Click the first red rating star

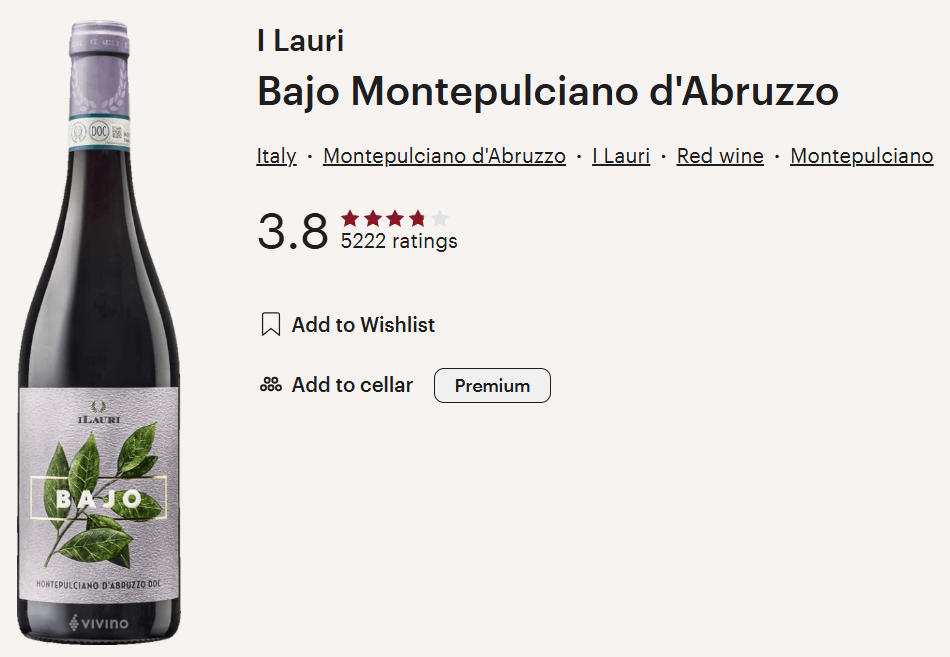(350, 218)
